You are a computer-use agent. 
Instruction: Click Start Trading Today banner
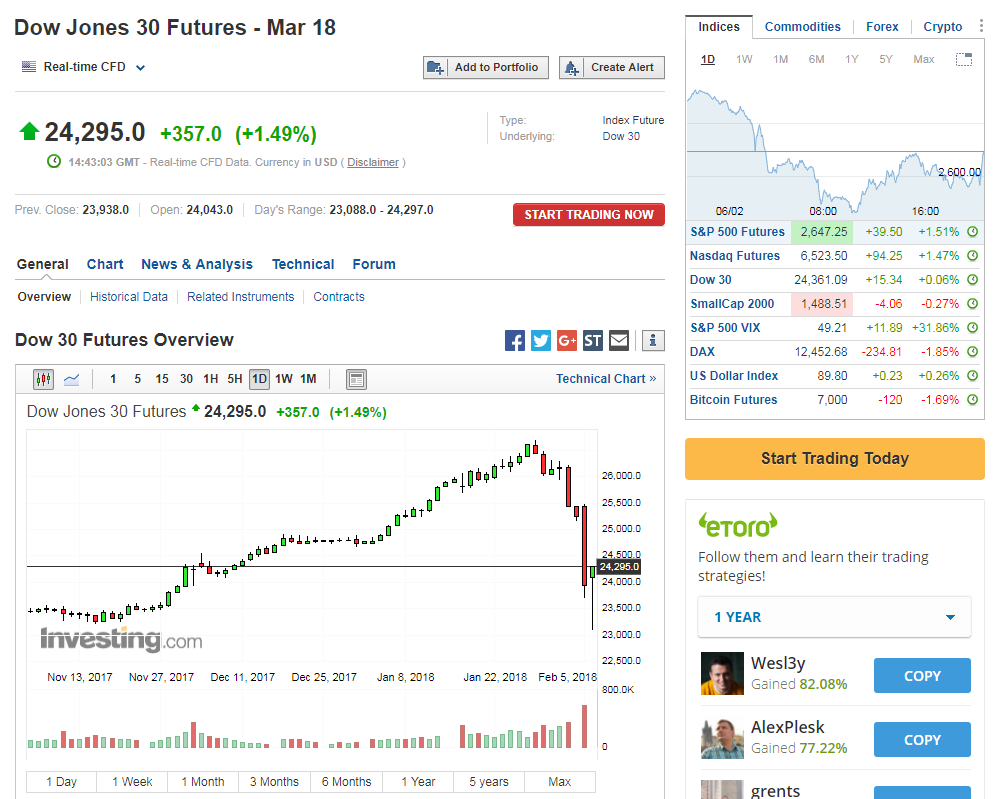[x=835, y=459]
